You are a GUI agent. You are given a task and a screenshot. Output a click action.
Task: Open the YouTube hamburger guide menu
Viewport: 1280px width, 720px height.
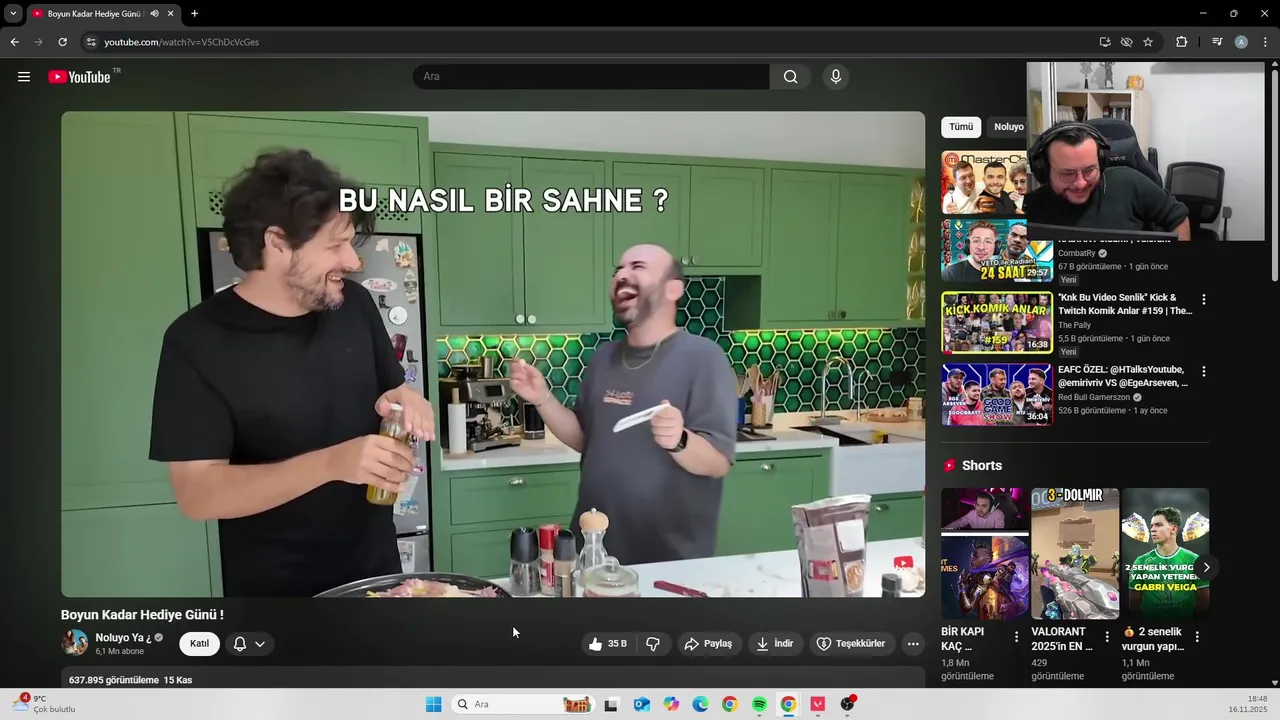24,77
